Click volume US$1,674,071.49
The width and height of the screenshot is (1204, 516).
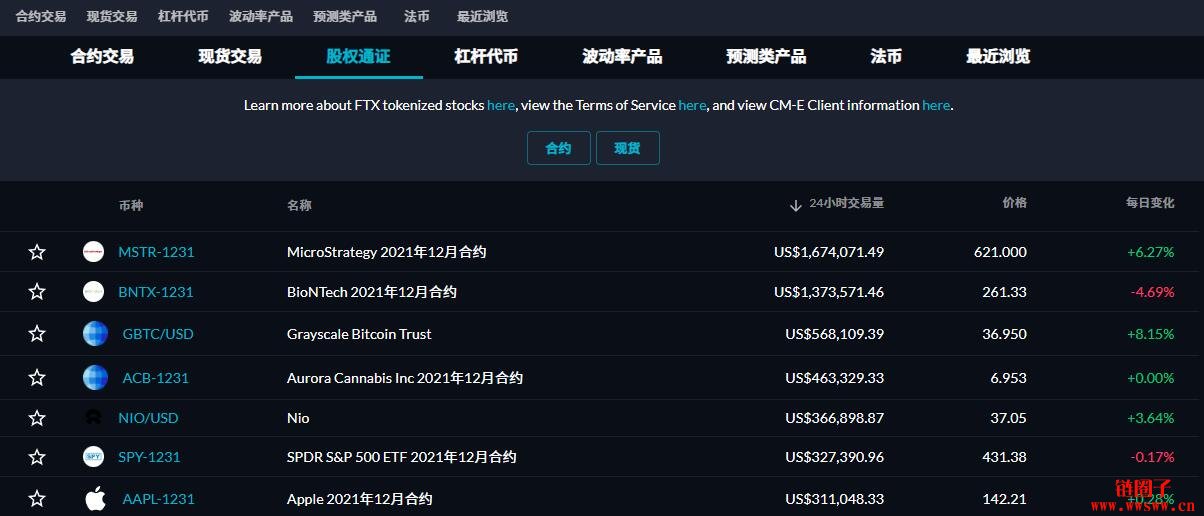point(829,252)
